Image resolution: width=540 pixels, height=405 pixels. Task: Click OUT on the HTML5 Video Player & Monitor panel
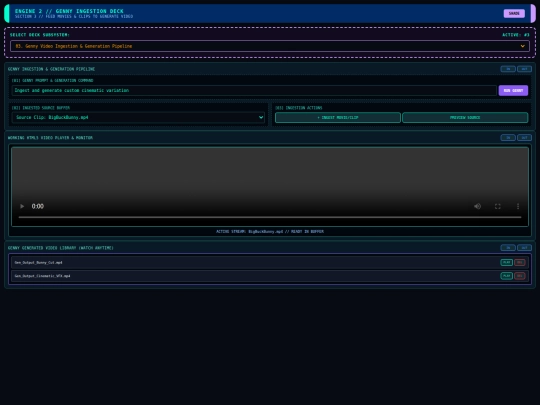524,138
